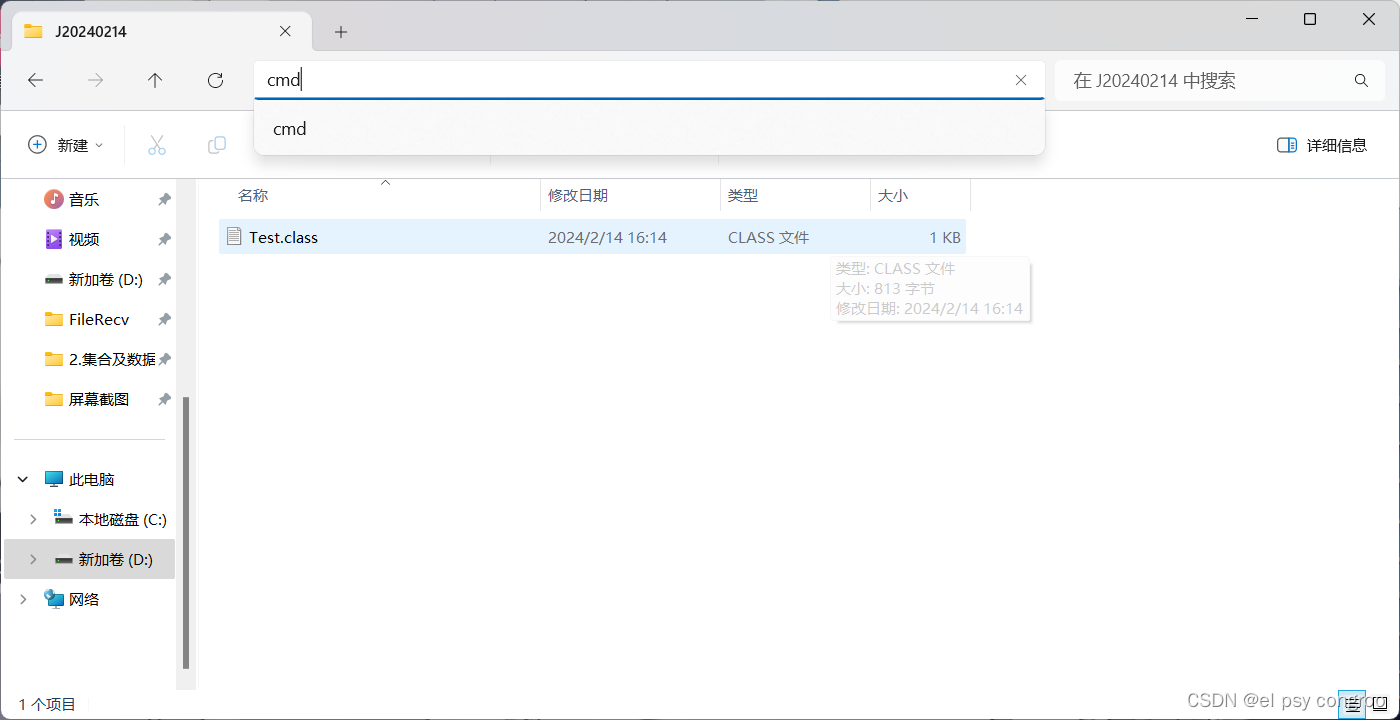
Task: Click the 1 KB size cell
Action: click(945, 237)
